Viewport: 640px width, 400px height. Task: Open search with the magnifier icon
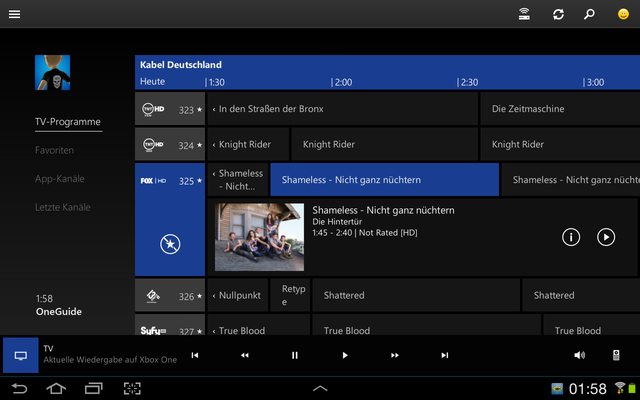click(x=589, y=14)
